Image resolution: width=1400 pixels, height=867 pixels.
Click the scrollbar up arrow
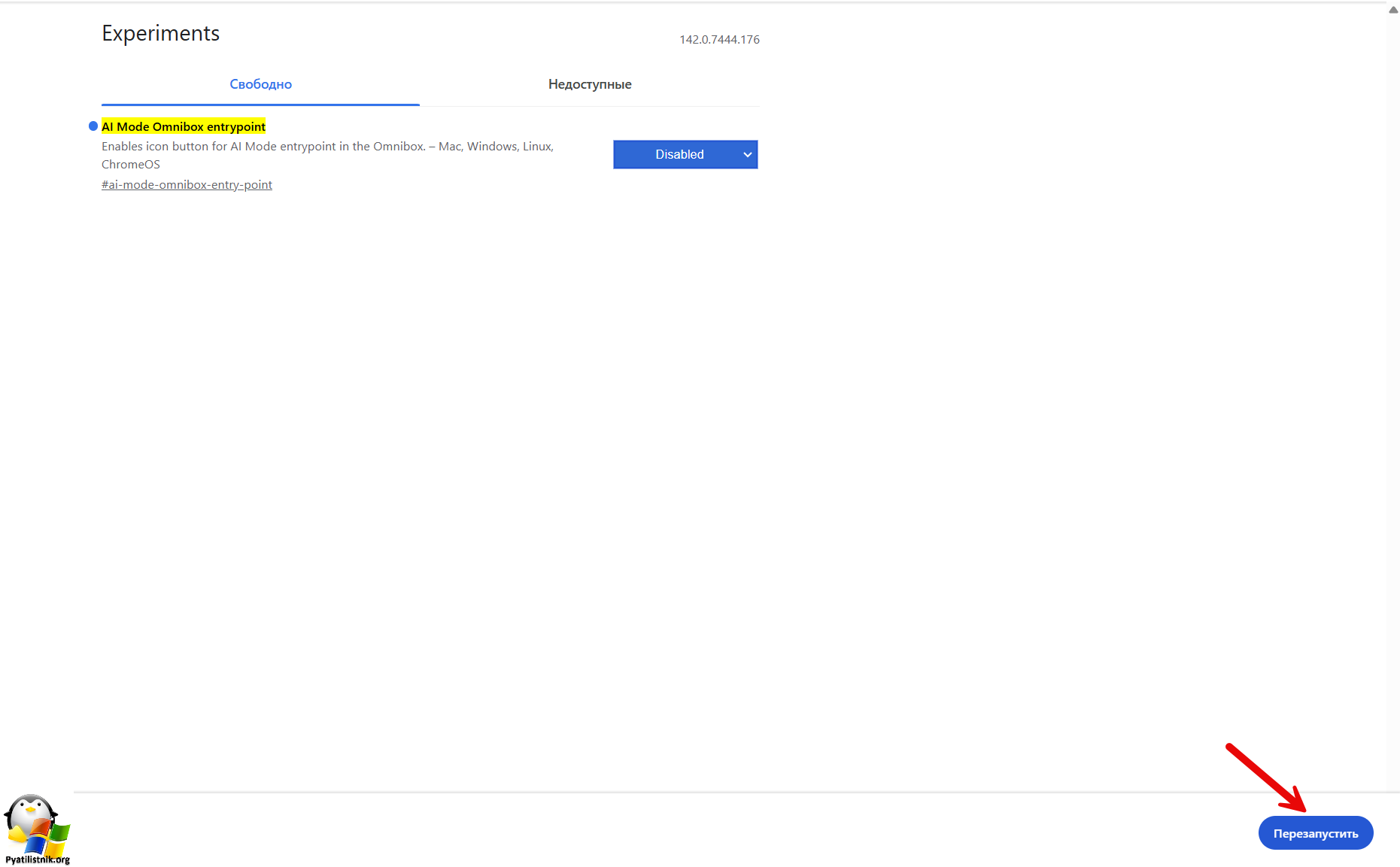pyautogui.click(x=1392, y=10)
